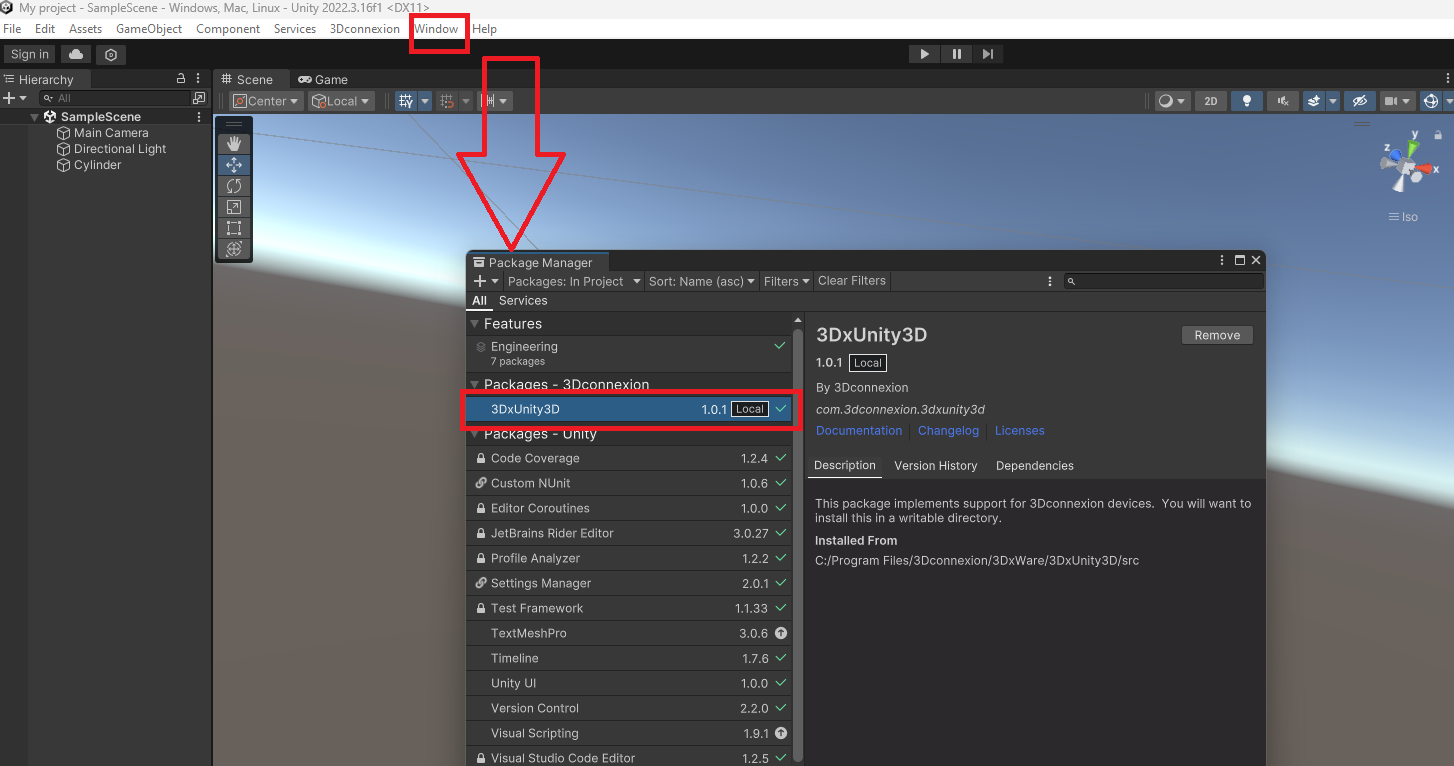Toggle scene effects rendering
Viewport: 1454px width, 766px height.
pos(1314,101)
